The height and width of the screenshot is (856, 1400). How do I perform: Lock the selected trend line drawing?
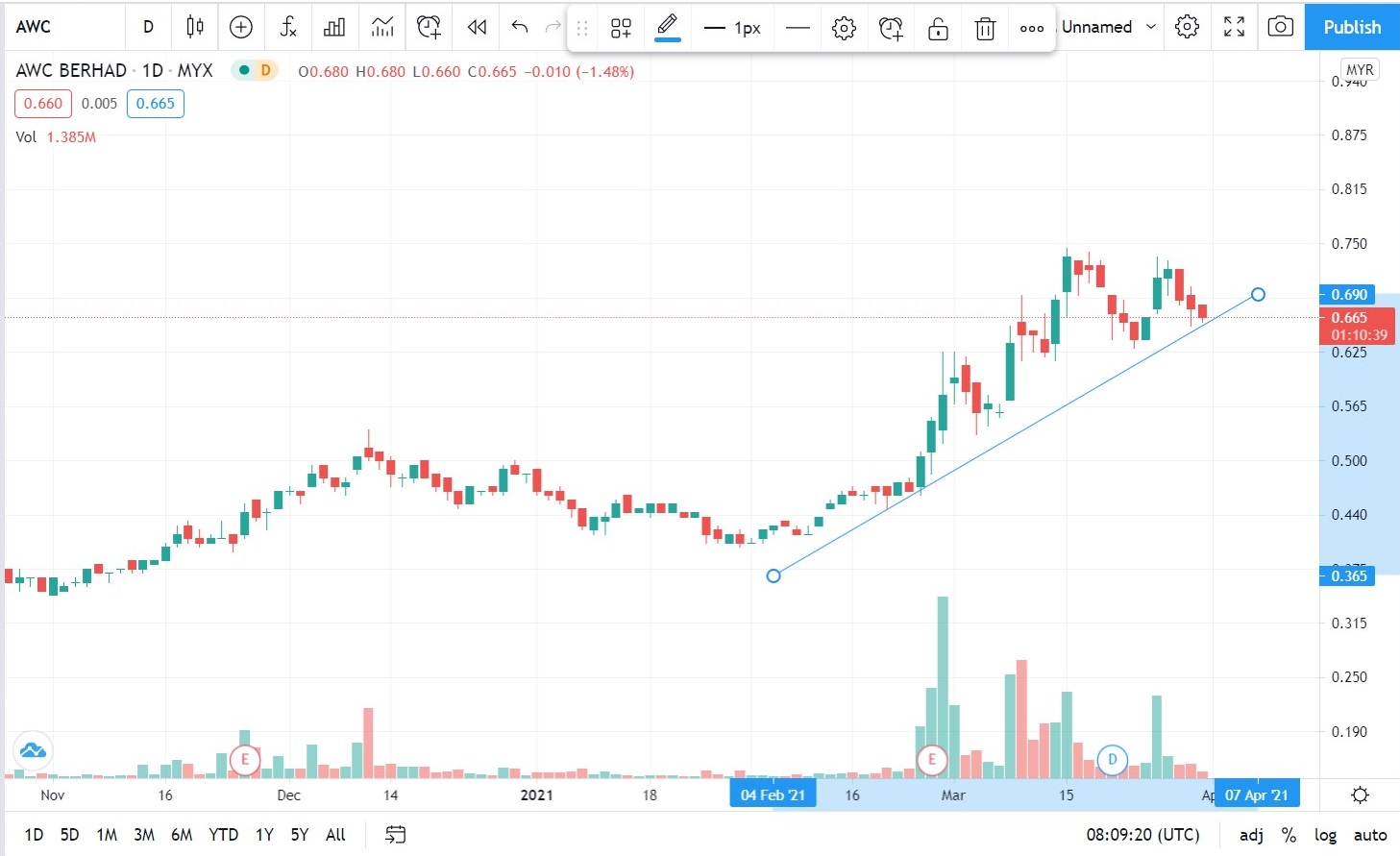(938, 29)
